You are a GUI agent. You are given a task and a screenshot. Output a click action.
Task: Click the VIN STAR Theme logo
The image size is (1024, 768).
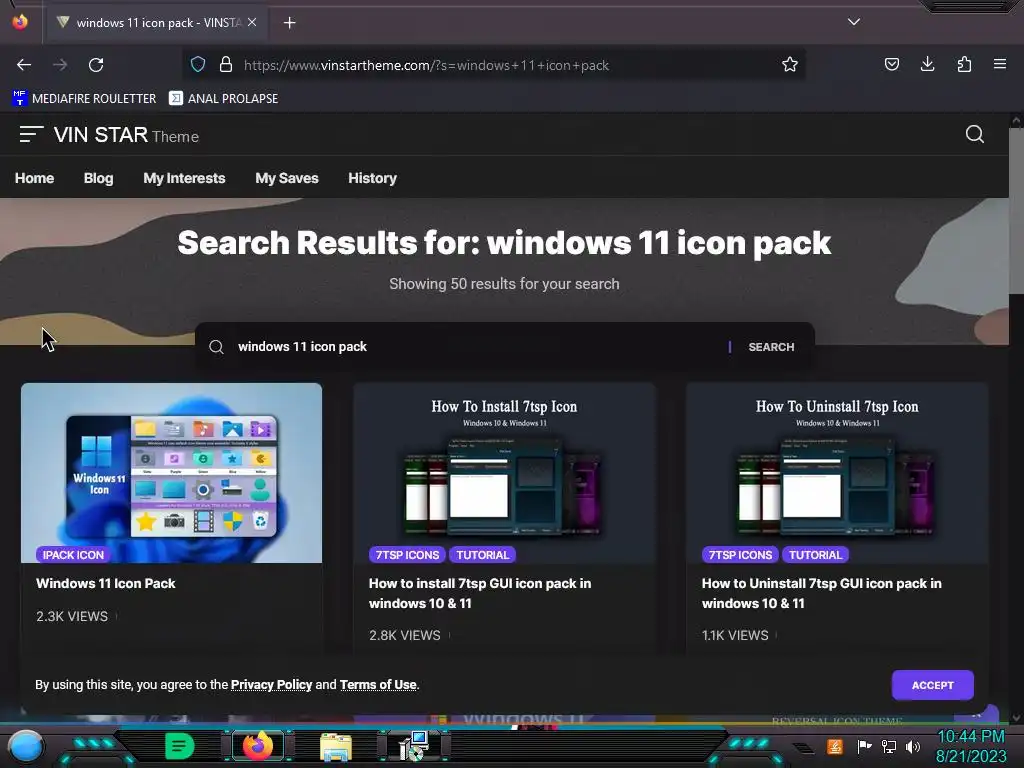pos(126,135)
